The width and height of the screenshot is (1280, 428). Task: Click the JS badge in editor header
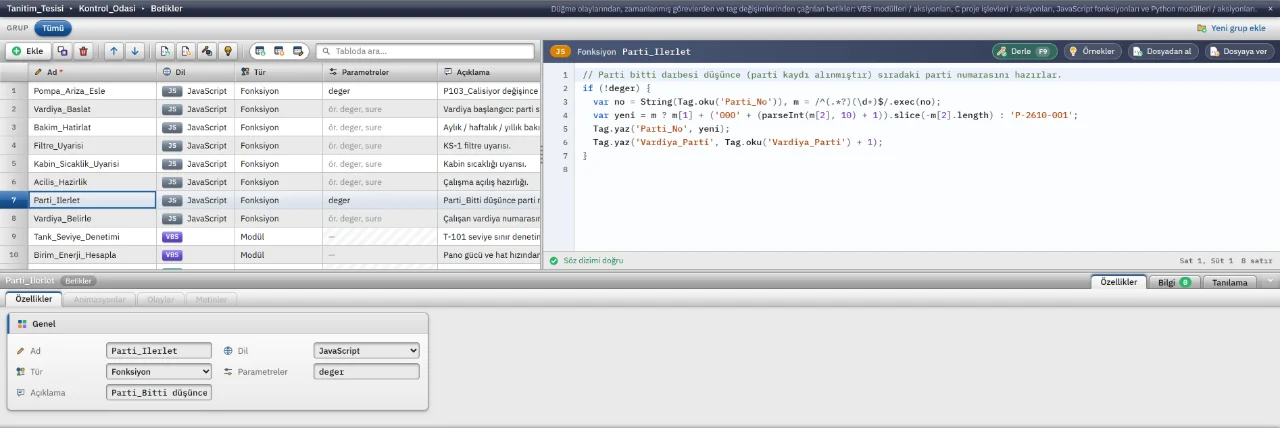click(x=560, y=51)
